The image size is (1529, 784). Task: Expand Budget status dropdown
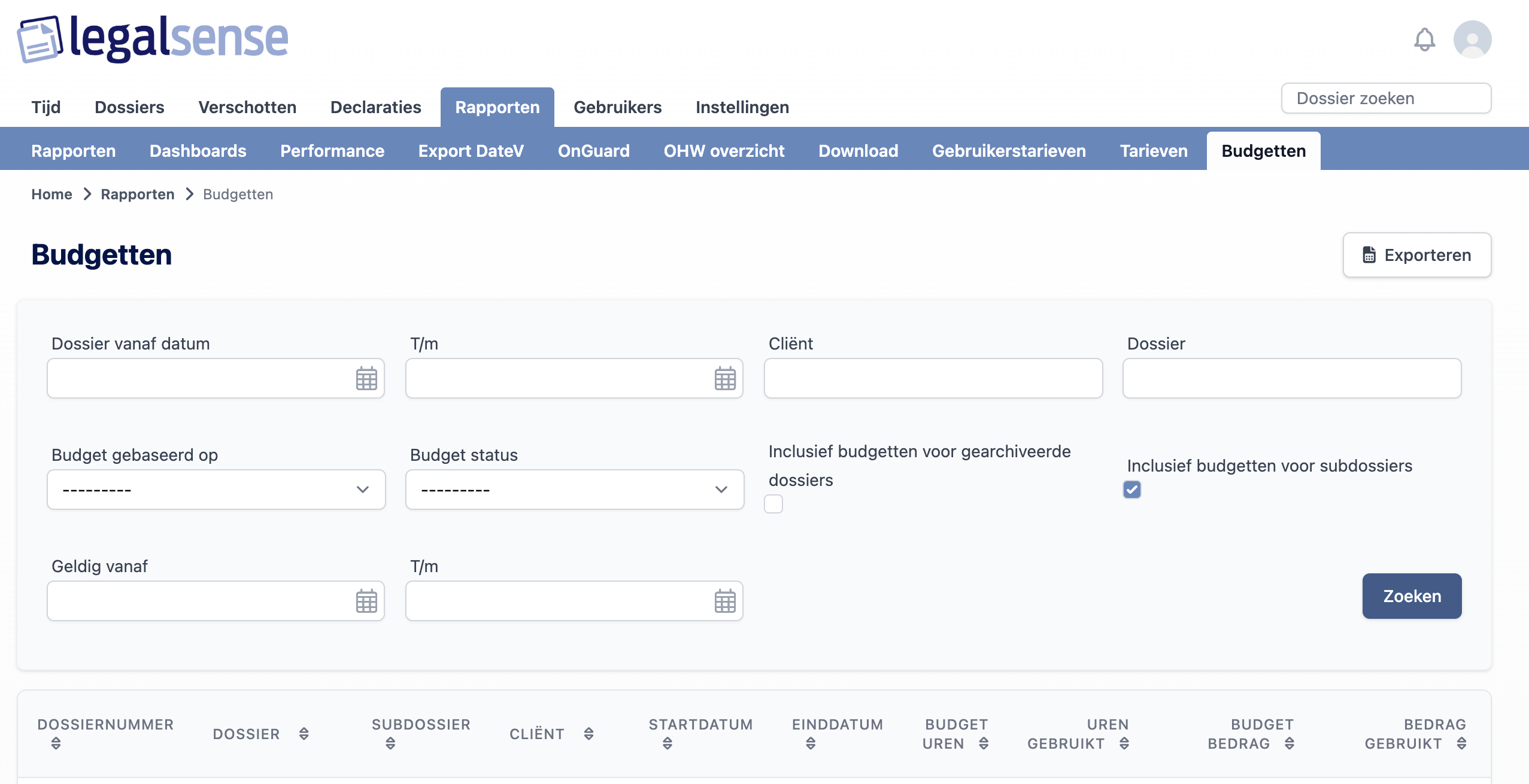(575, 490)
